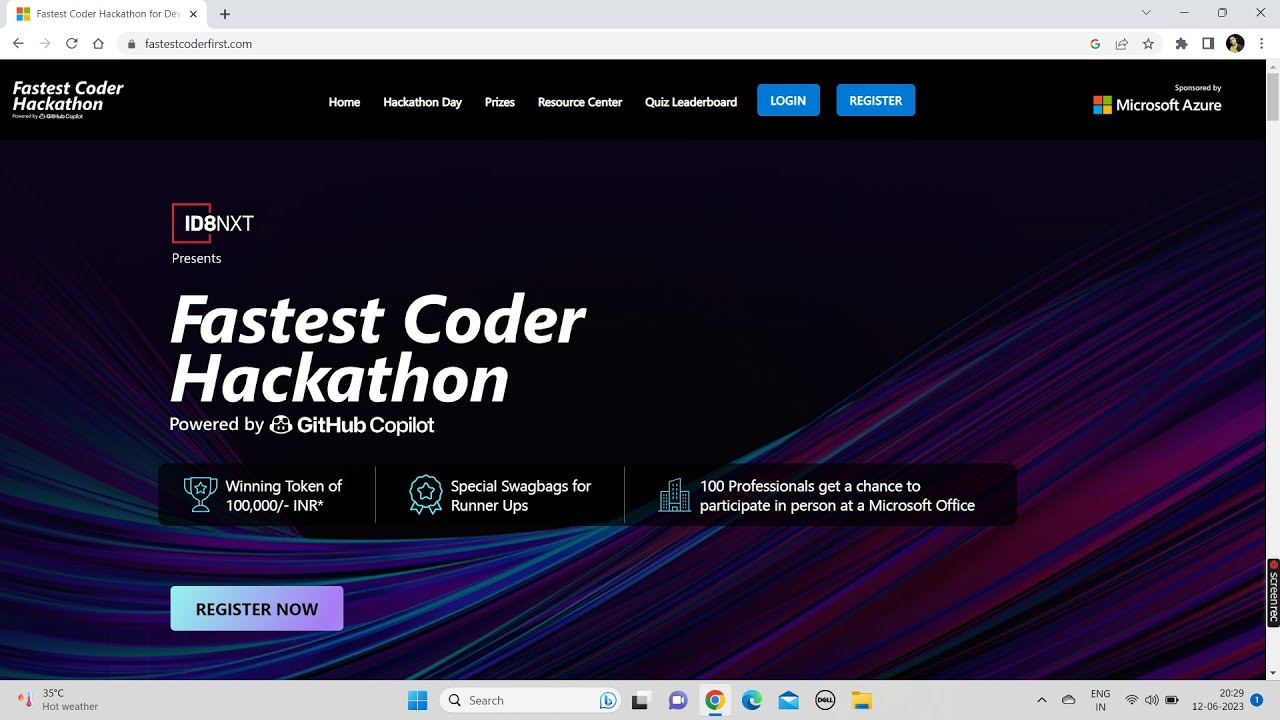This screenshot has width=1280, height=720.
Task: Click the browser forward arrow
Action: [45, 44]
